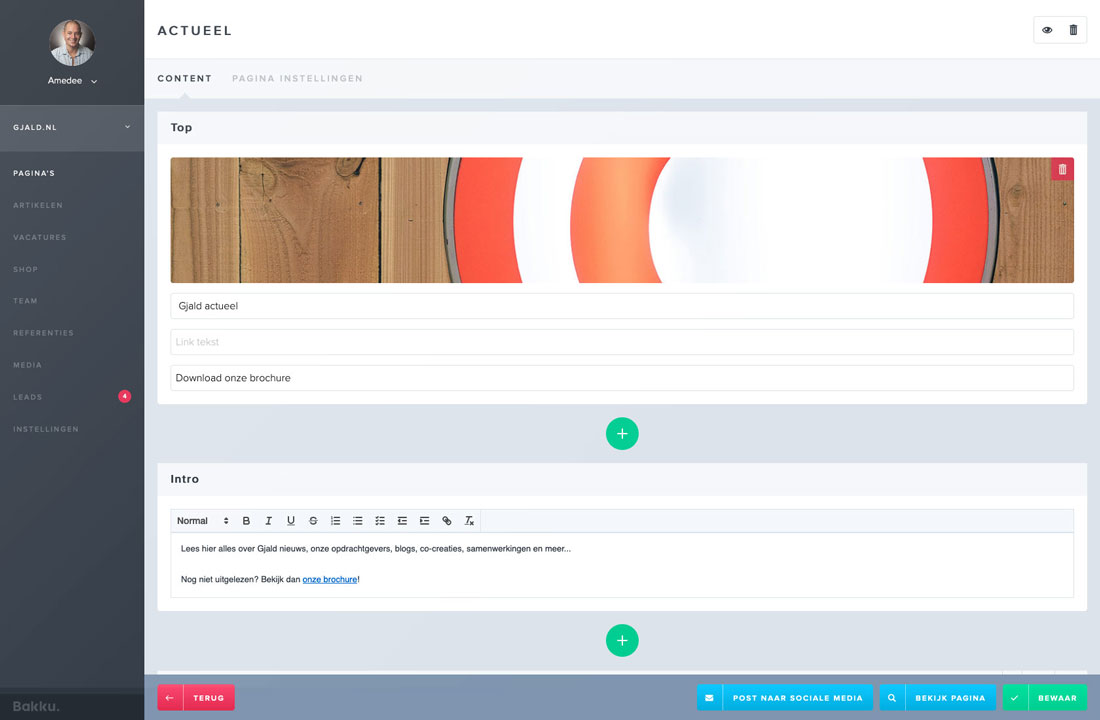Navigate to the Vacatures sidebar item
Screen dimensions: 1100x720
click(40, 237)
